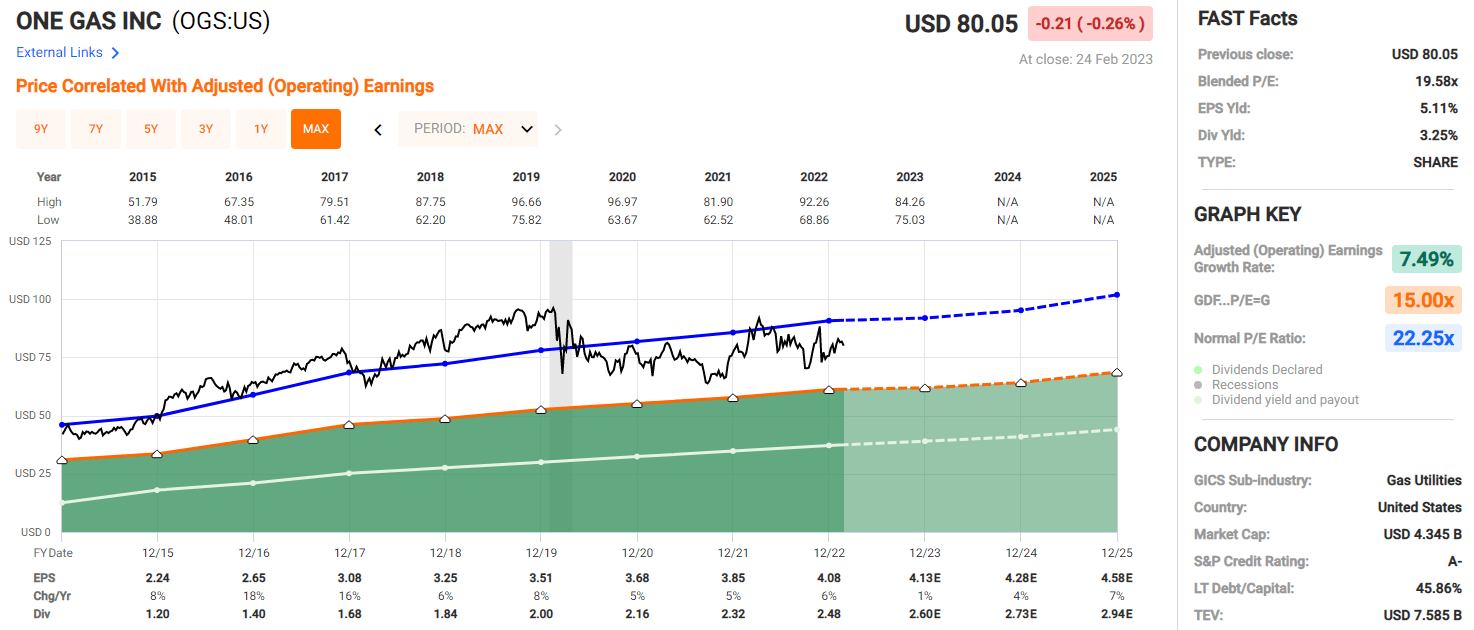Select the 7Y time range
Viewport: 1474px width, 630px height.
tap(96, 129)
